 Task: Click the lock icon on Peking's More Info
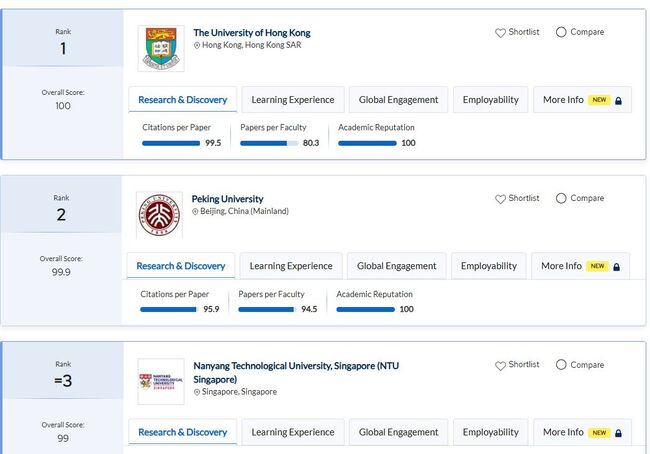click(x=617, y=266)
